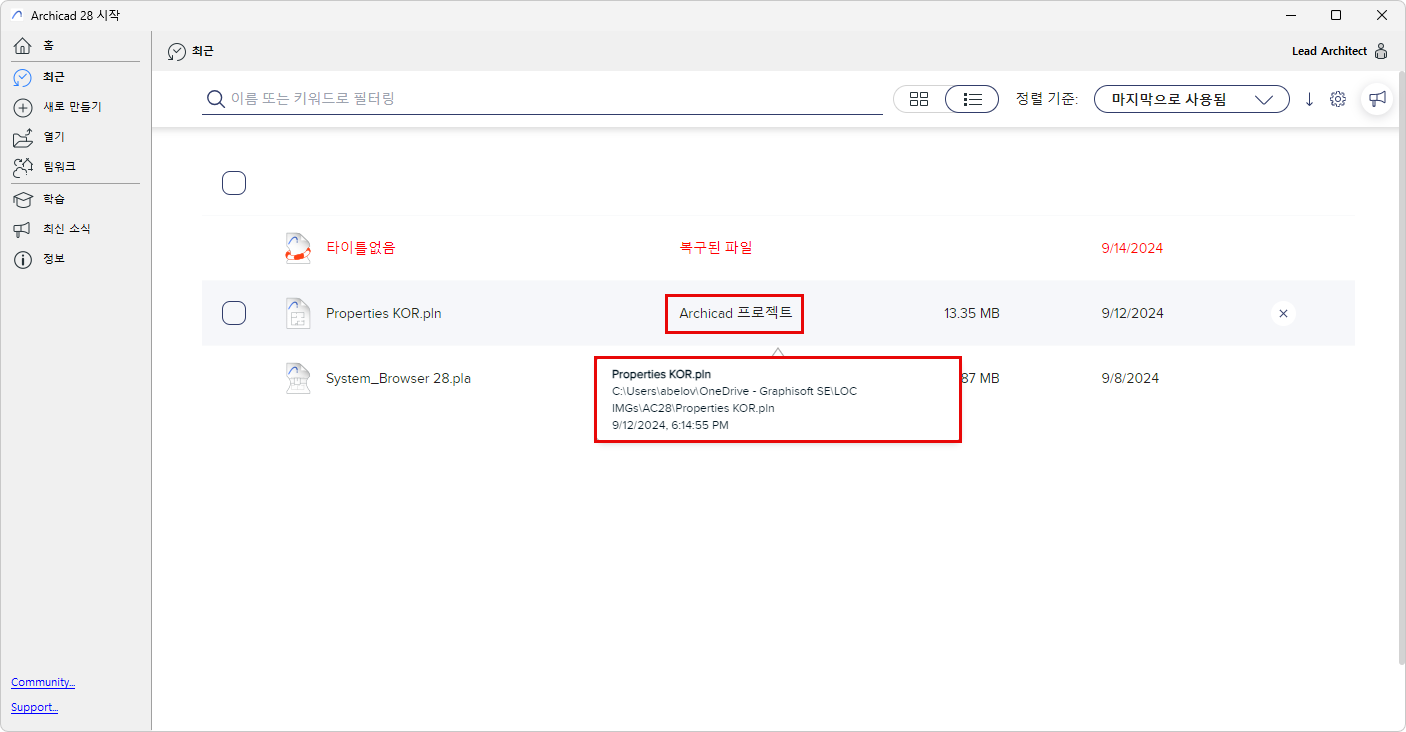Click the Lead Architect label
The height and width of the screenshot is (732, 1406).
(1329, 51)
